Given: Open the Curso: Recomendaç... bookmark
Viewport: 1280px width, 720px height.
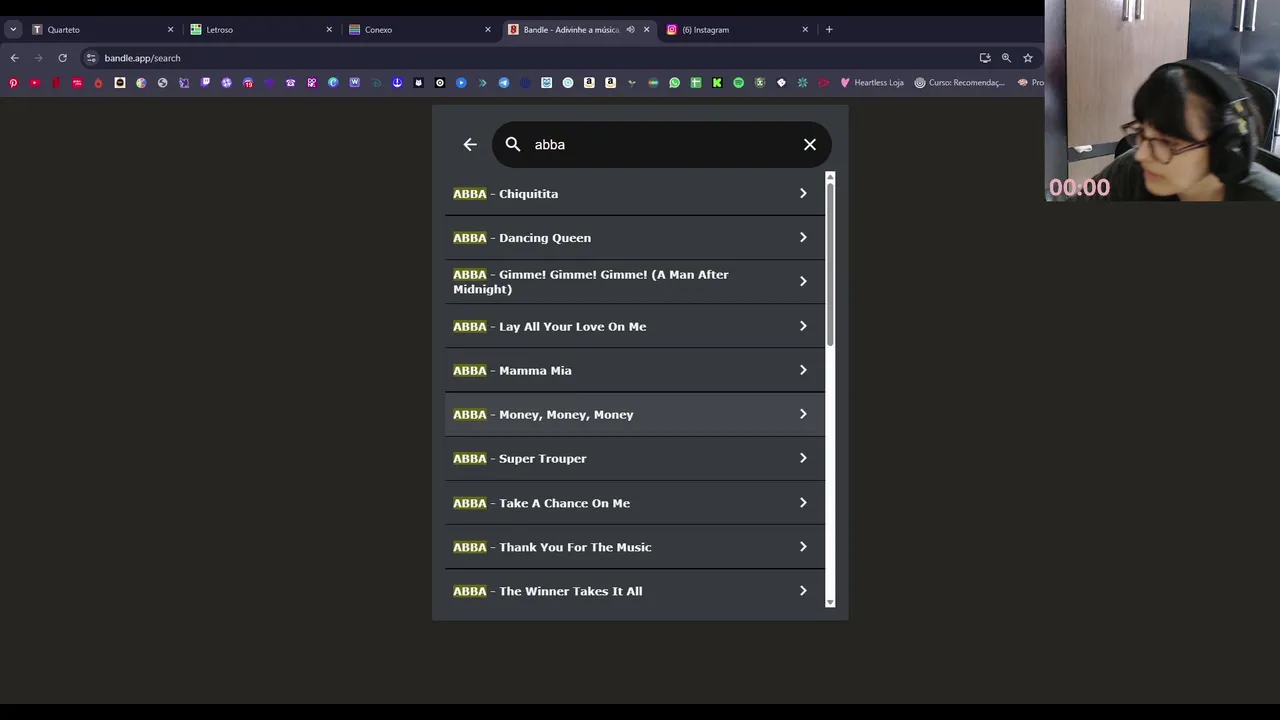Looking at the screenshot, I should tap(958, 83).
